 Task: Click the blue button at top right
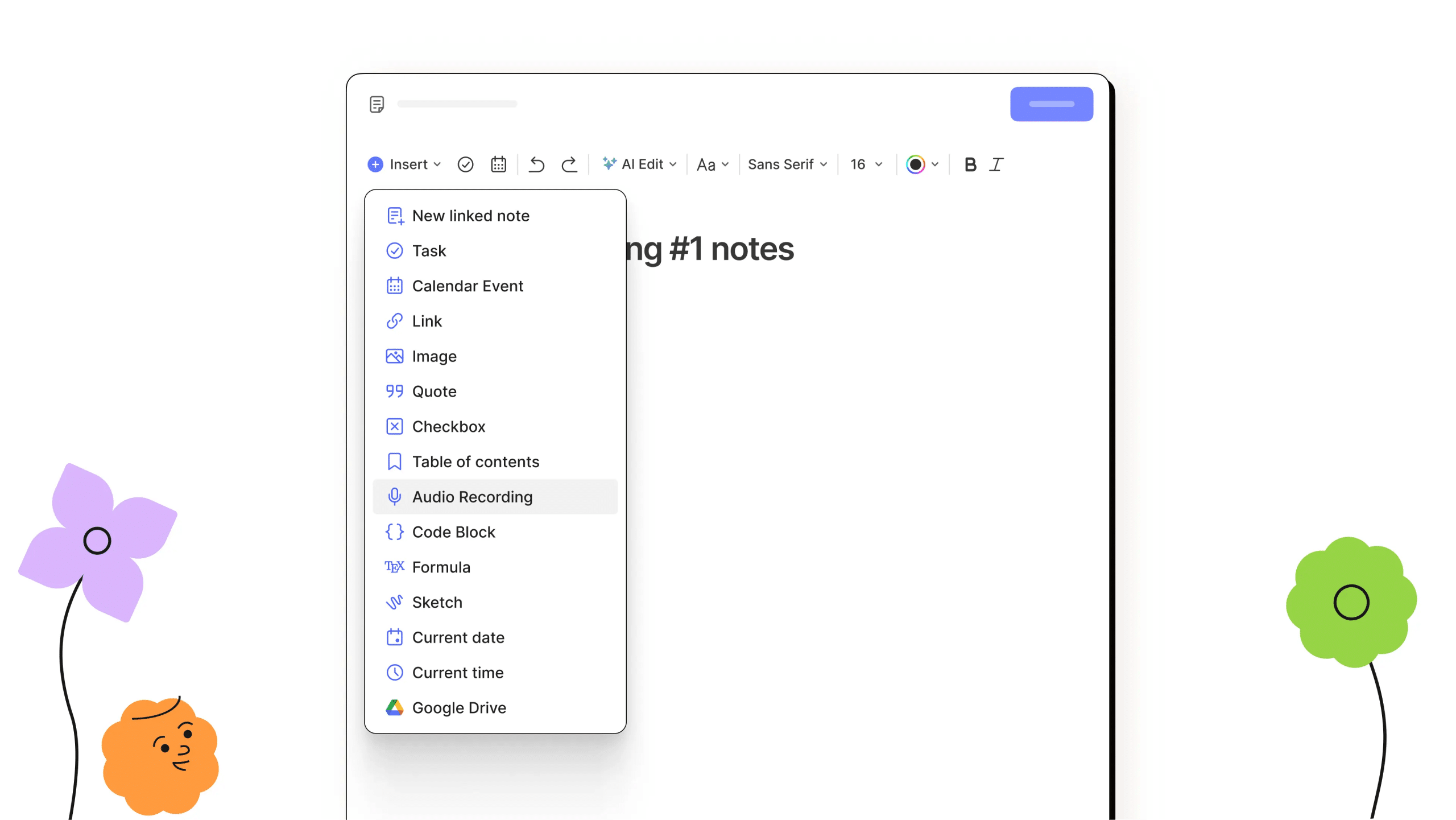[x=1051, y=104]
